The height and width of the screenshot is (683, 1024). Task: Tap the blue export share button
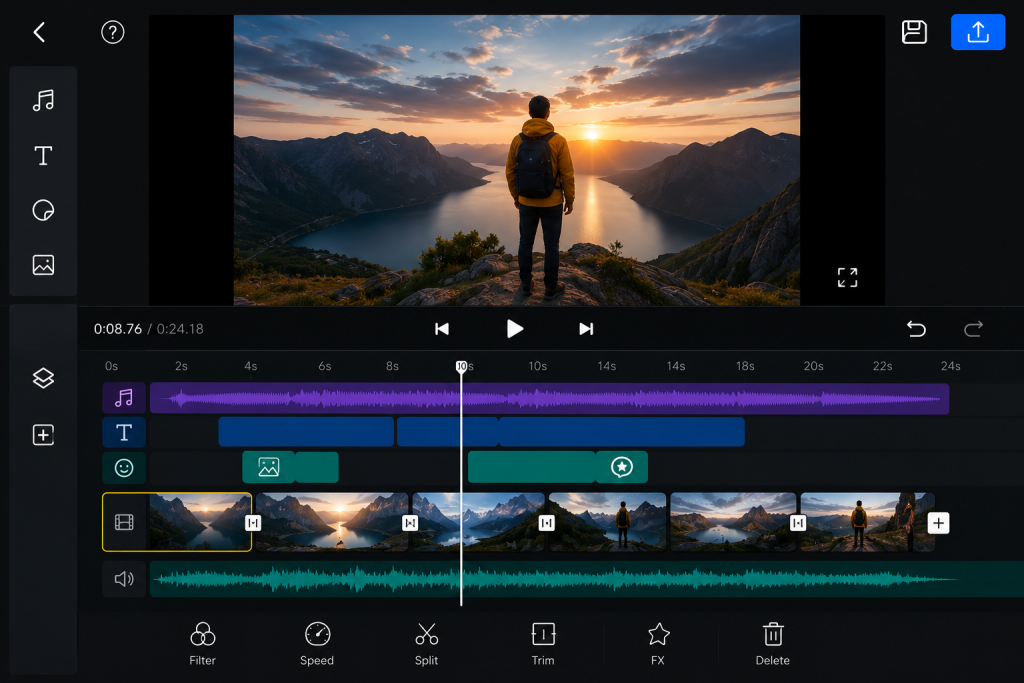point(978,32)
